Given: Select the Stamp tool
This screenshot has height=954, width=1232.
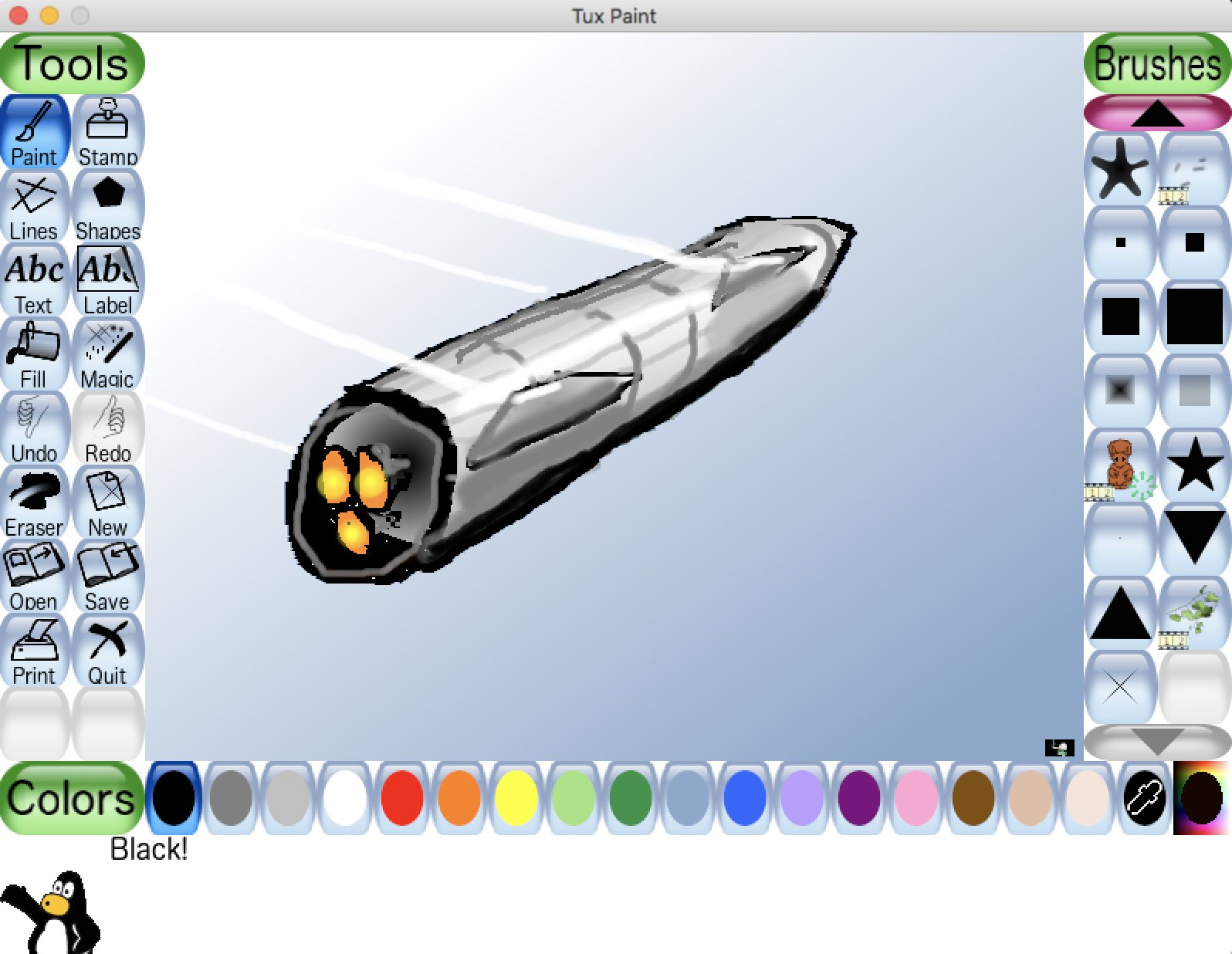Looking at the screenshot, I should point(108,132).
